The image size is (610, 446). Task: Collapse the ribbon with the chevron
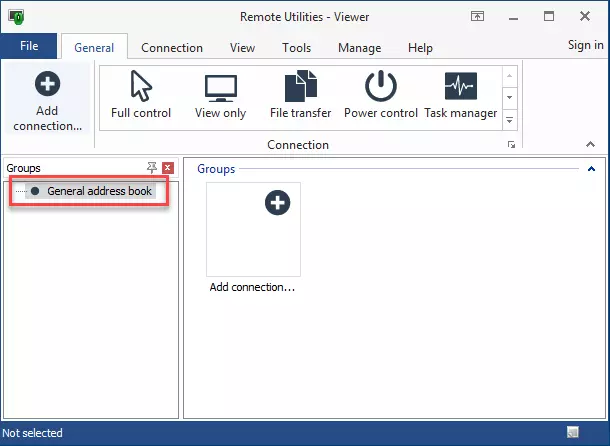(x=590, y=144)
